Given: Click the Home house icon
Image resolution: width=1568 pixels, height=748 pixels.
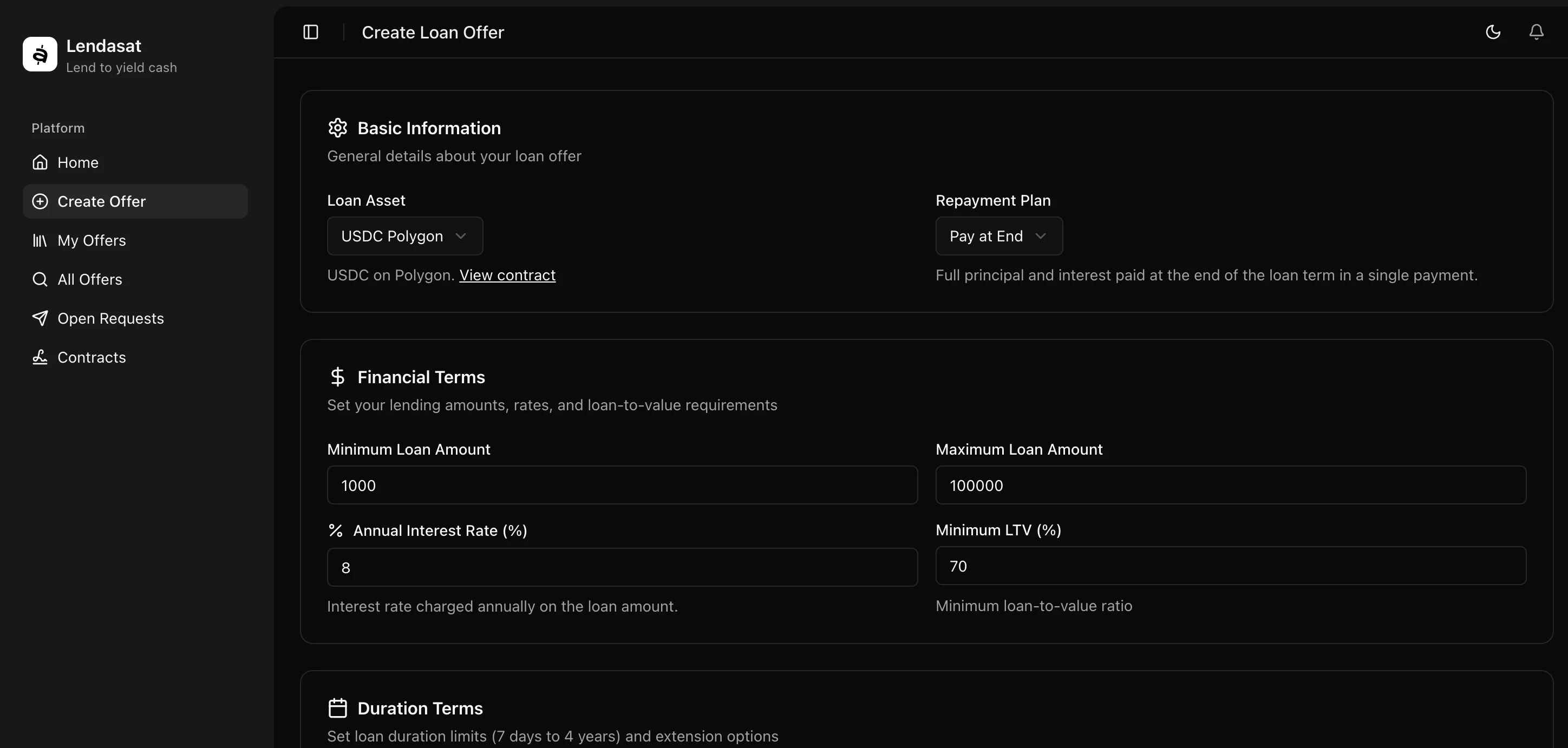Looking at the screenshot, I should click(x=40, y=162).
